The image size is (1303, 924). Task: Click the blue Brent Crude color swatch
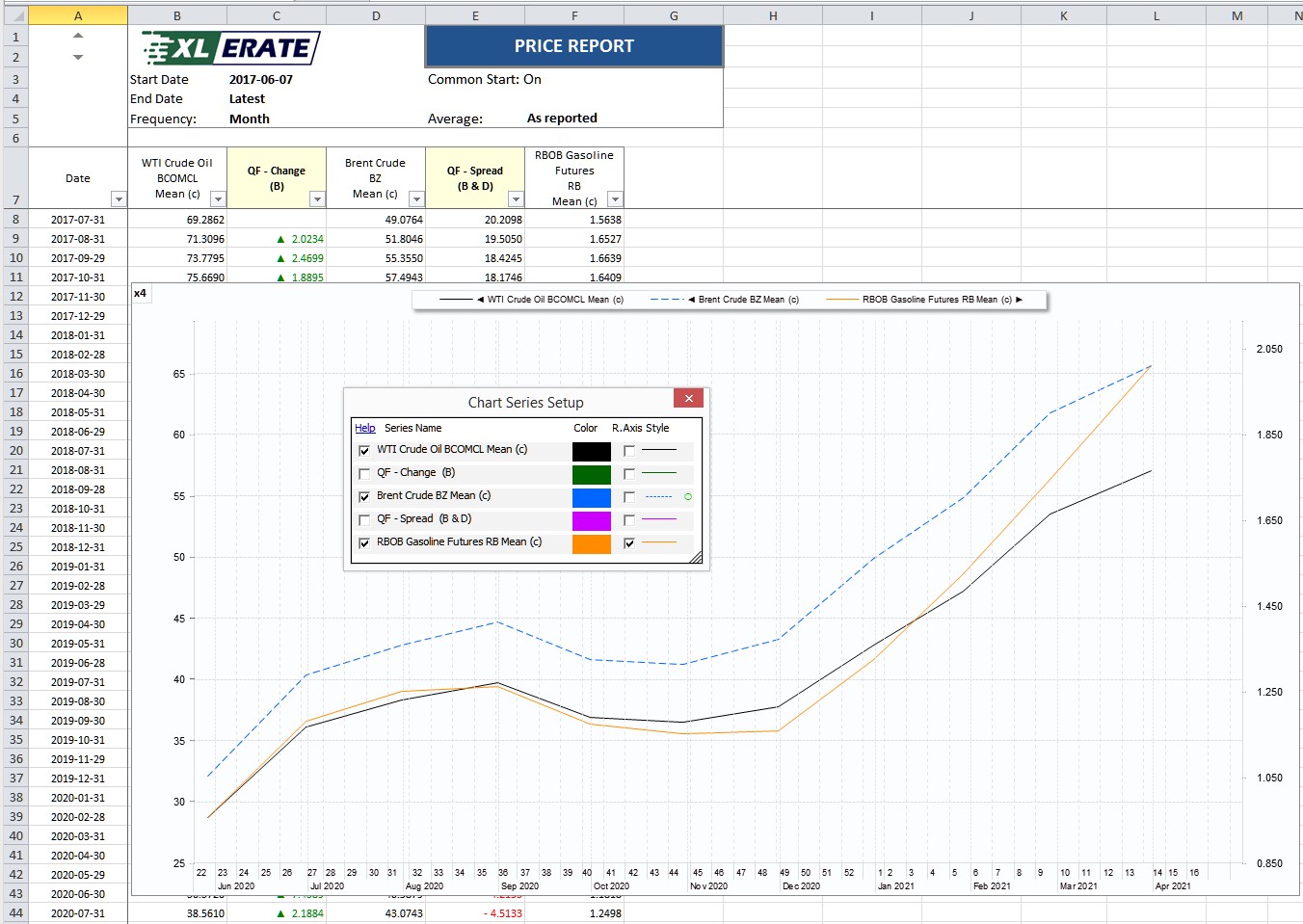click(591, 497)
